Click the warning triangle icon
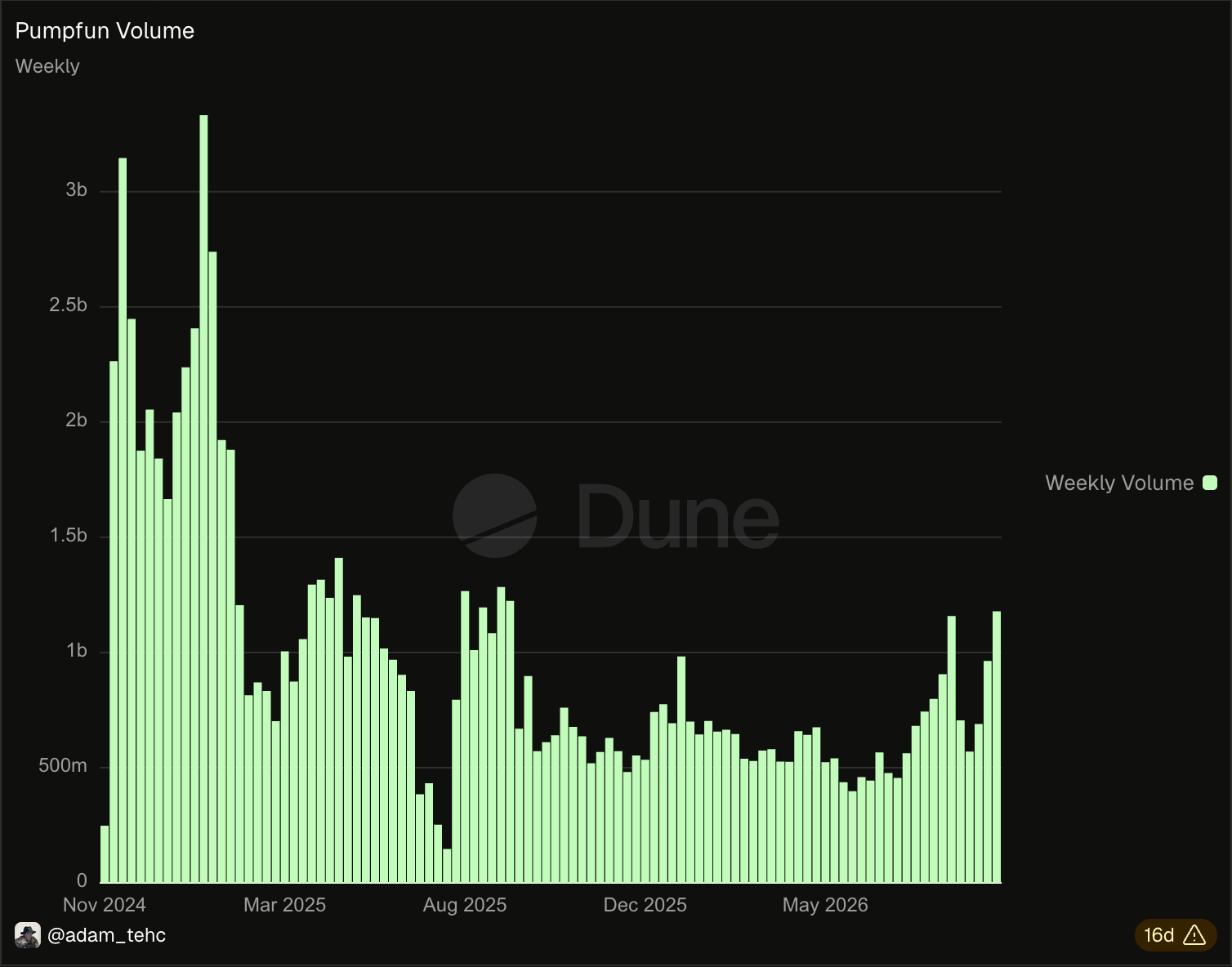This screenshot has width=1232, height=967. tap(1194, 935)
